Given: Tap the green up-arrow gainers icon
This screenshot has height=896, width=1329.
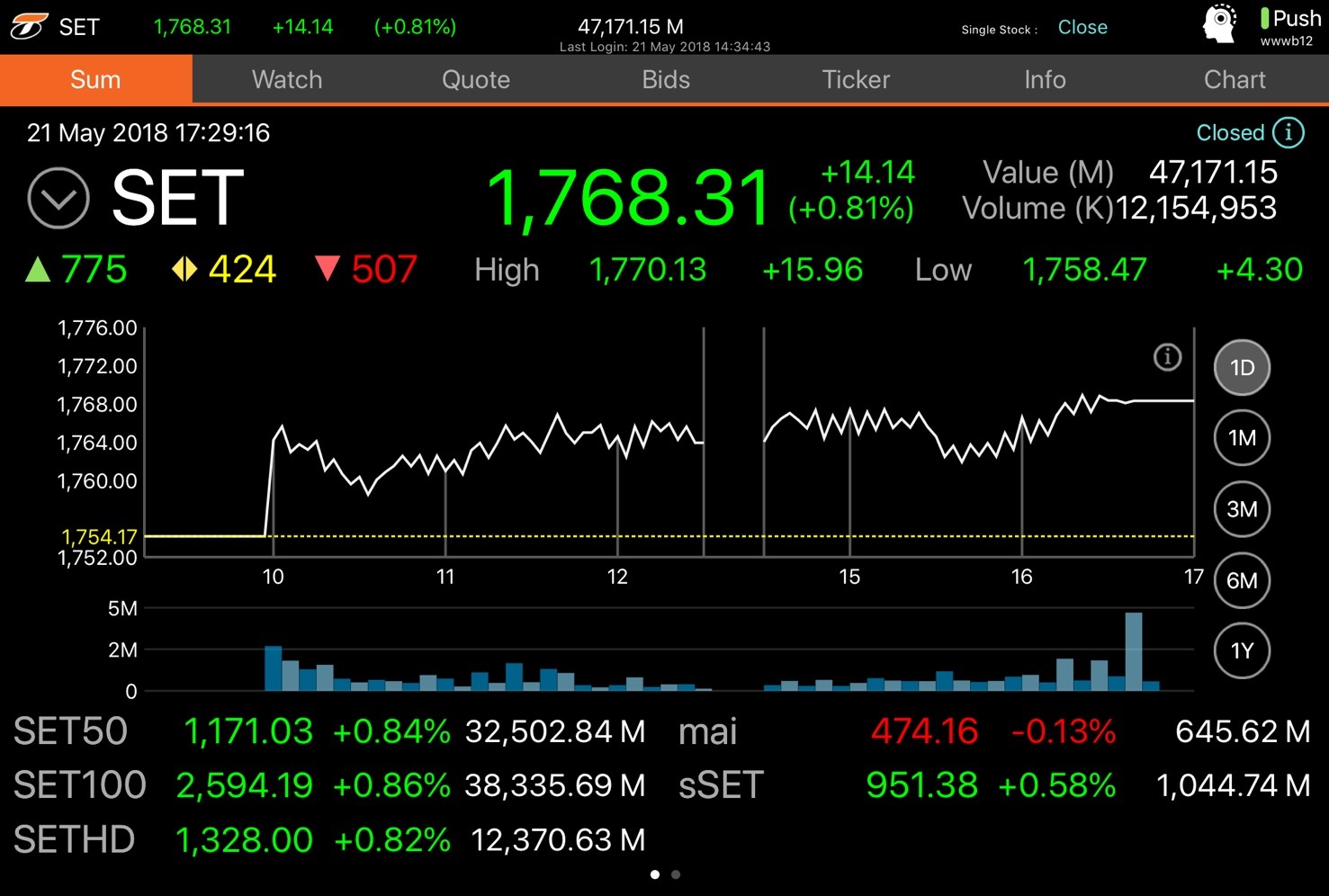Looking at the screenshot, I should pyautogui.click(x=38, y=269).
